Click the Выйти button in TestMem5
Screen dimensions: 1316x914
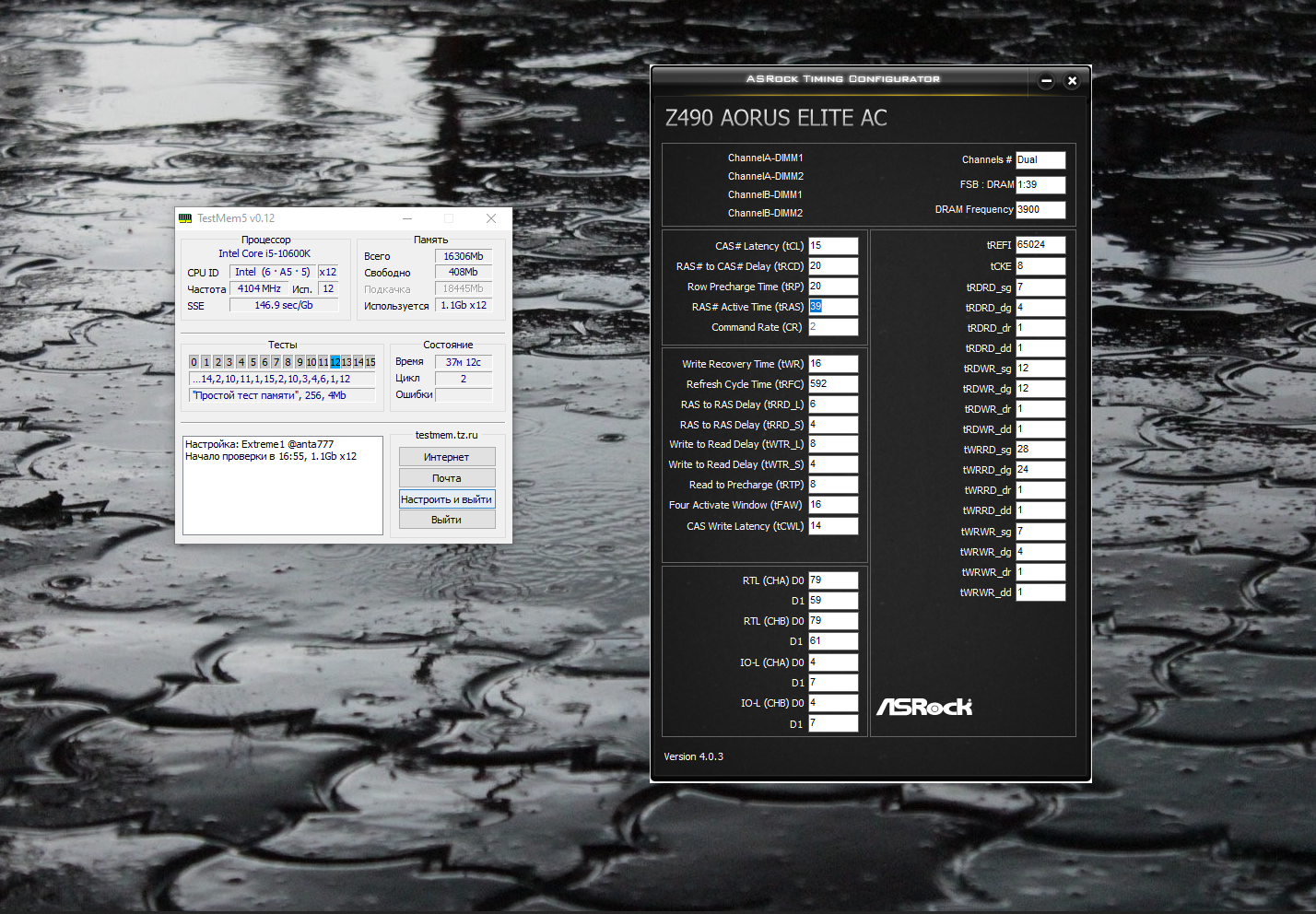point(447,520)
